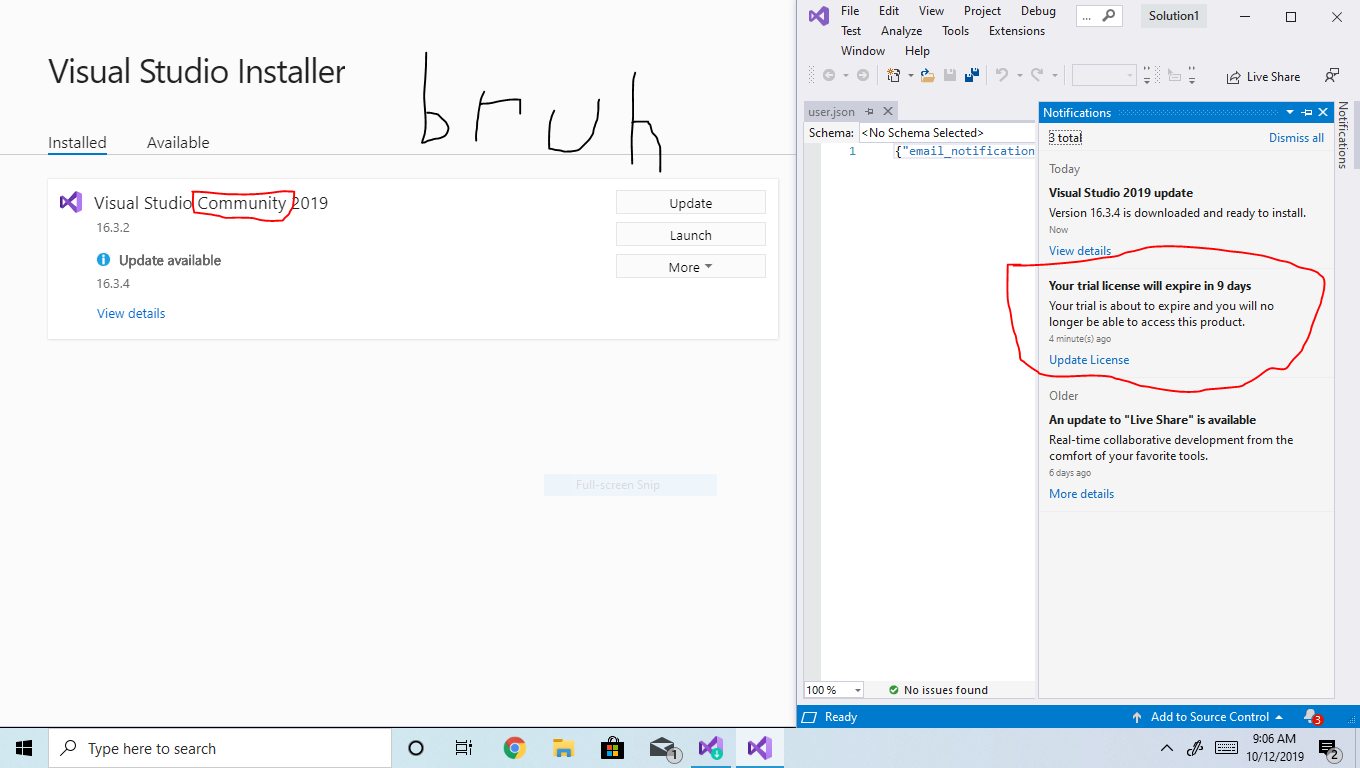The height and width of the screenshot is (768, 1360).
Task: Click the search magnifier in Visual Studio
Action: point(1108,16)
